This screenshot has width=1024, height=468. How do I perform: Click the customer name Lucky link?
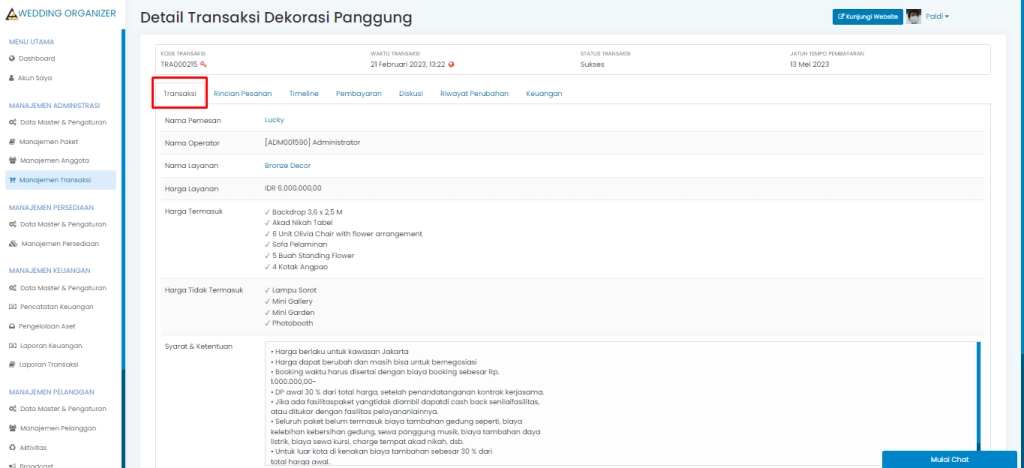(x=274, y=120)
